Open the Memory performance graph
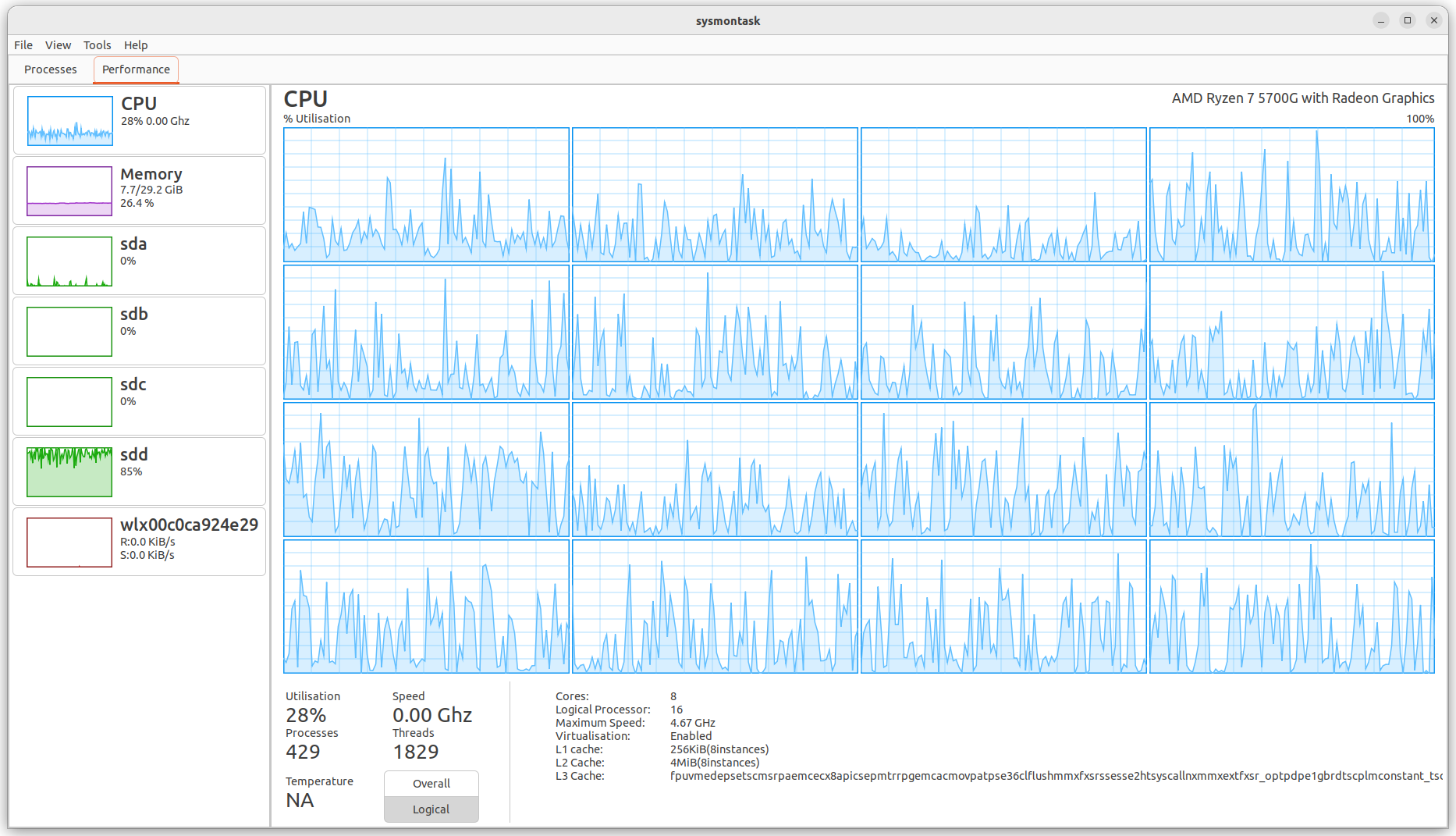 click(x=139, y=190)
